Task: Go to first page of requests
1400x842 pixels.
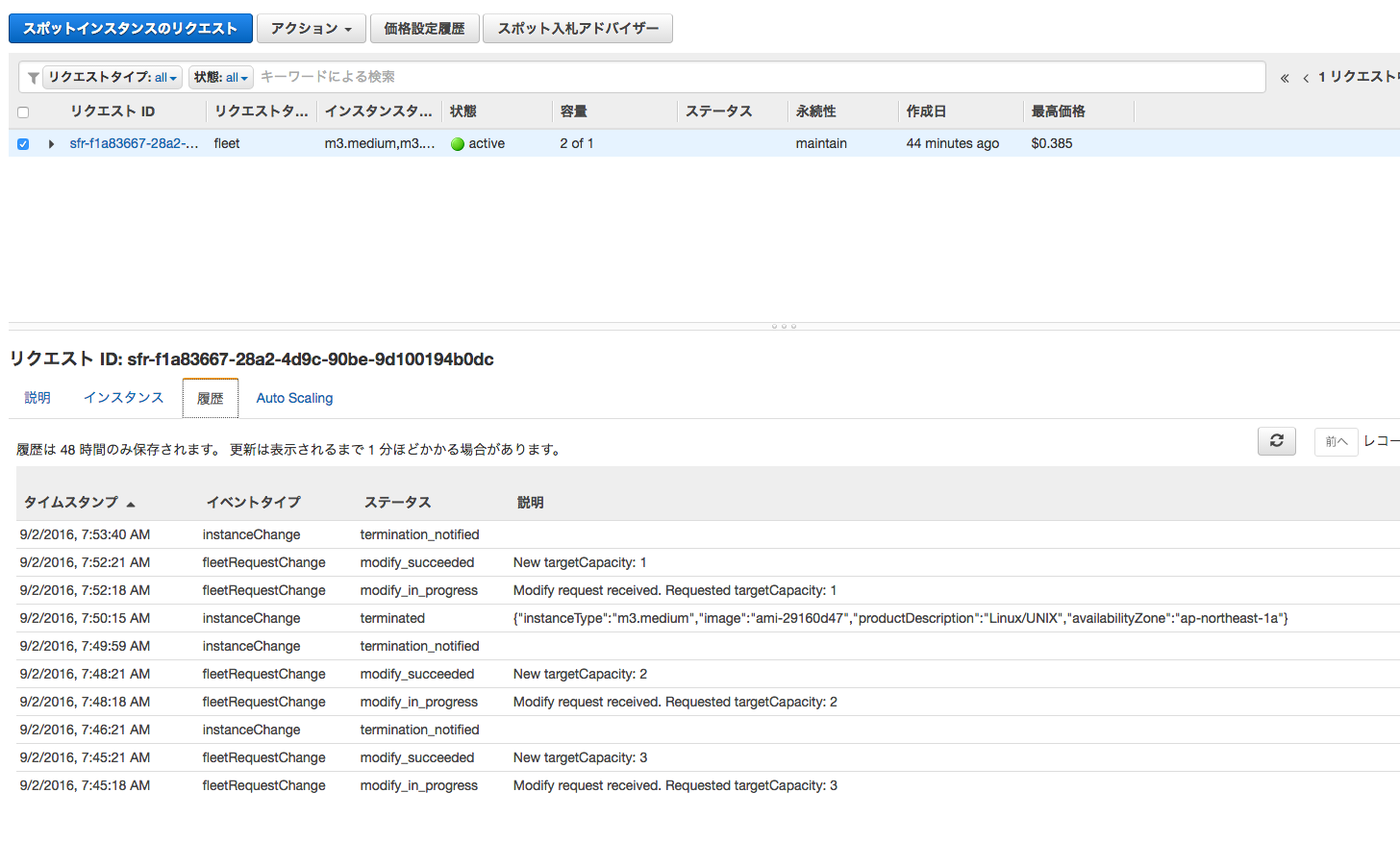Action: 1285,78
